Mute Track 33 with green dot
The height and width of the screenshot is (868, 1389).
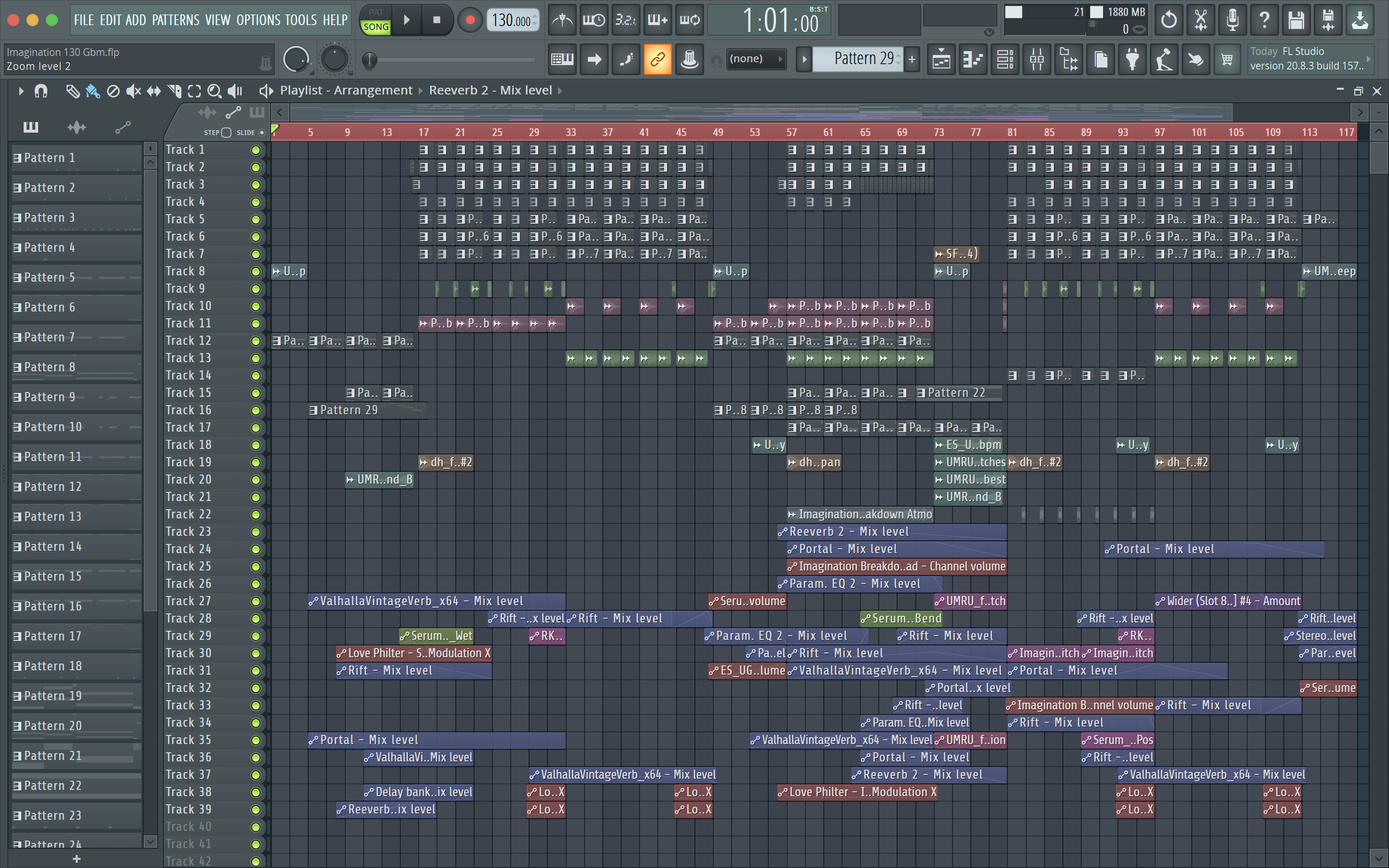256,705
